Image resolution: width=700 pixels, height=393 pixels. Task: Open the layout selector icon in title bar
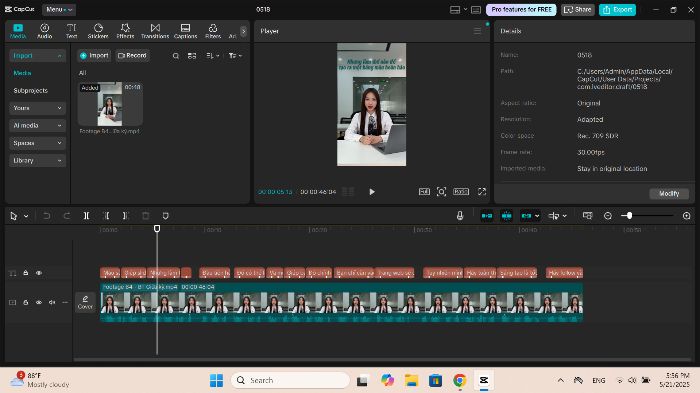458,9
